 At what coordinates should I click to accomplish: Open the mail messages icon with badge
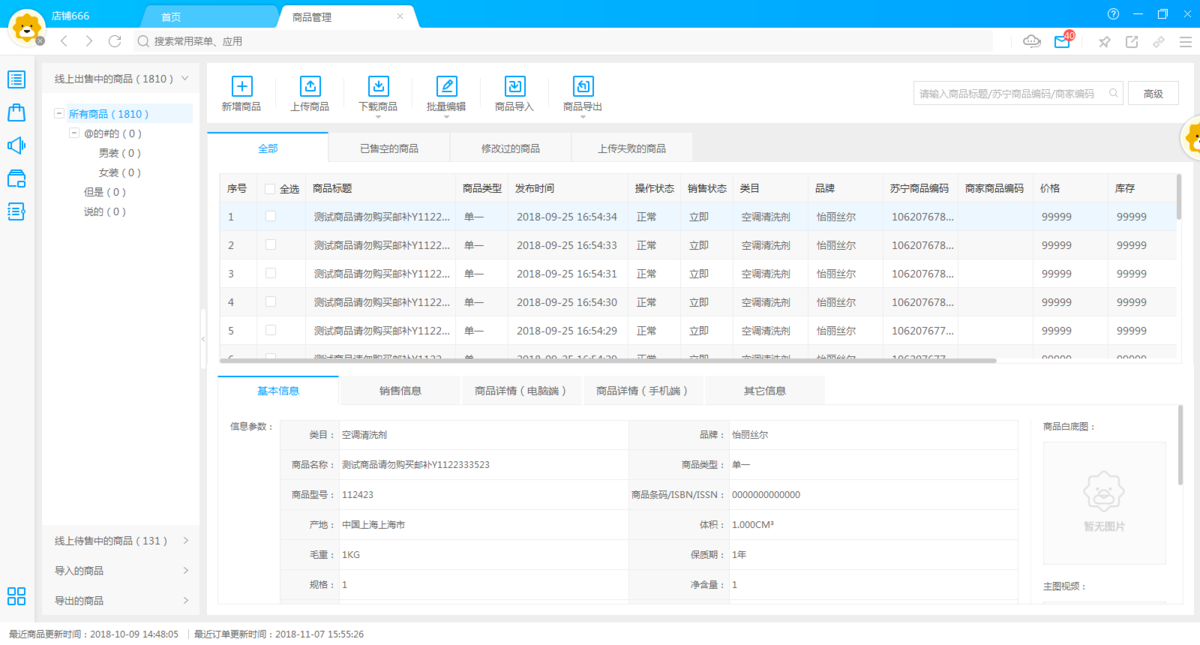tap(1062, 42)
